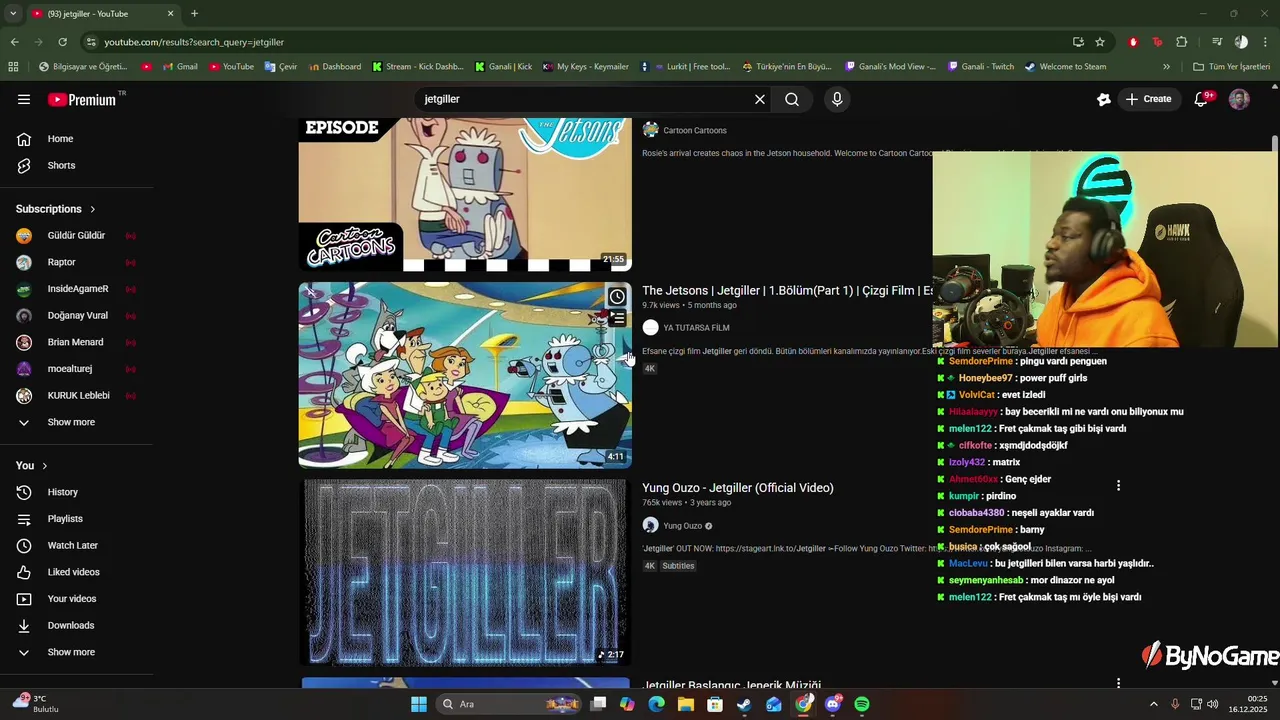Image resolution: width=1280 pixels, height=720 pixels.
Task: Clear the search box with X
Action: coord(760,99)
